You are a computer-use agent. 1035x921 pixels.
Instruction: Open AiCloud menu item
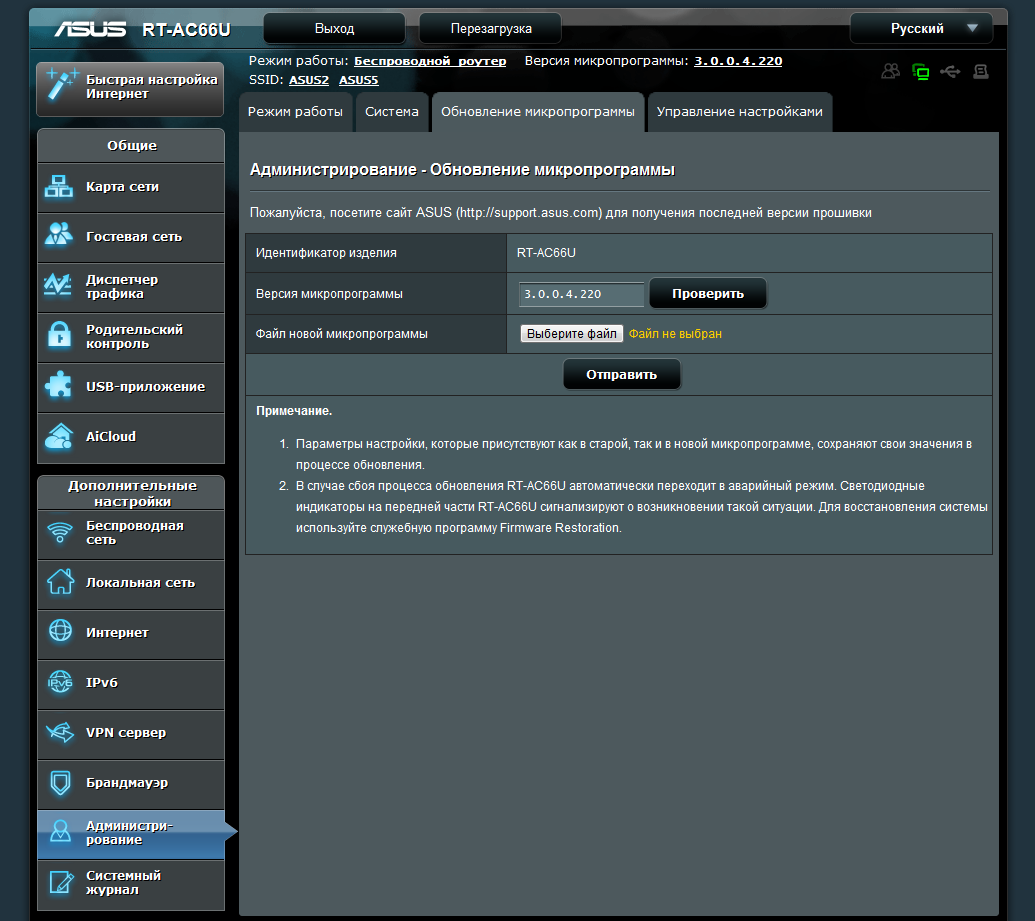[131, 436]
